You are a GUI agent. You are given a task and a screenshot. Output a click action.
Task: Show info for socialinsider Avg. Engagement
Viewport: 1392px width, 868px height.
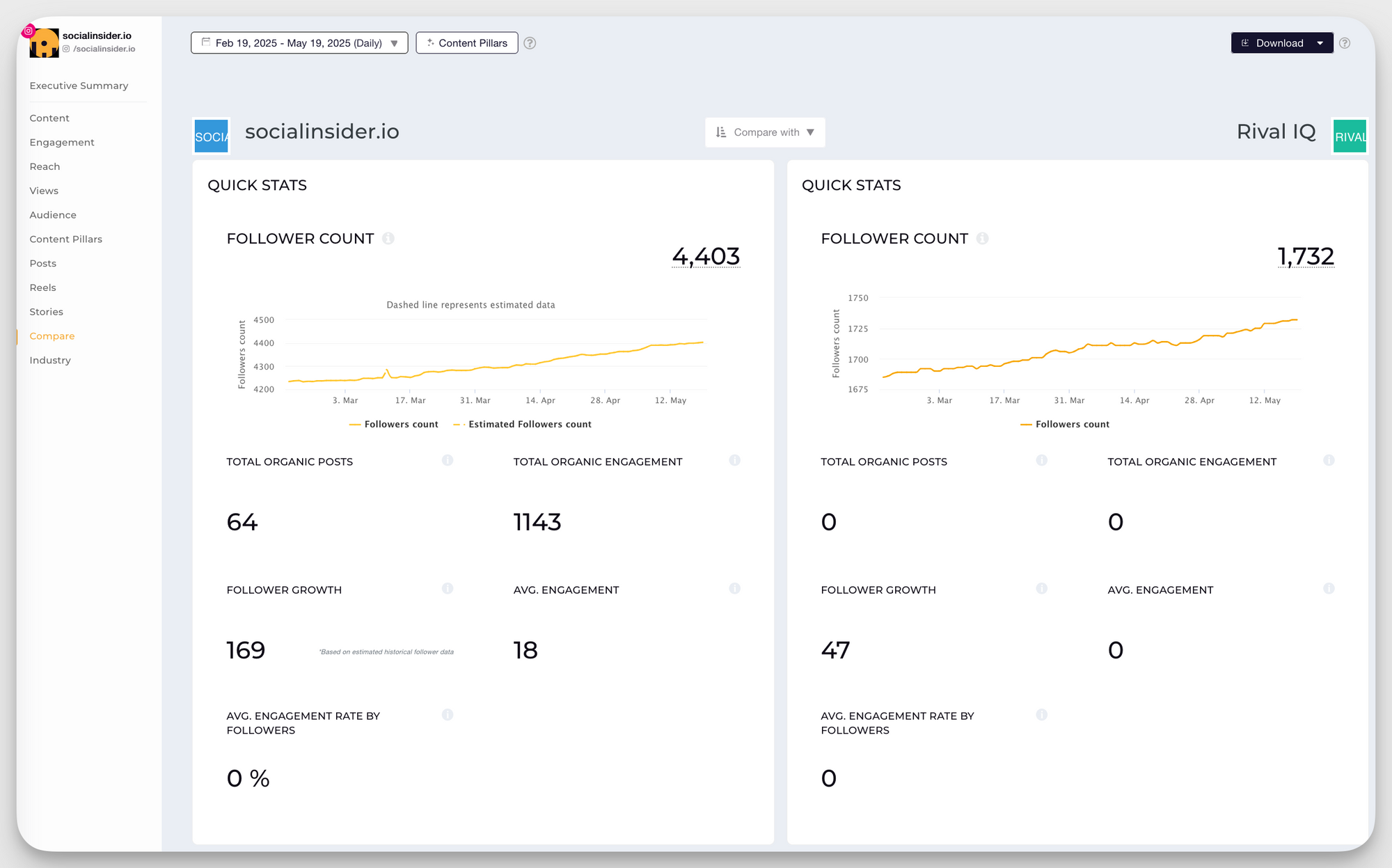pyautogui.click(x=734, y=588)
